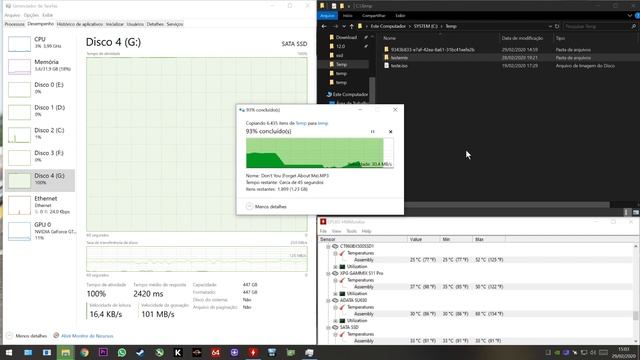Click the Disco 4 activity time graph
The height and width of the screenshot is (360, 640).
pyautogui.click(x=197, y=144)
